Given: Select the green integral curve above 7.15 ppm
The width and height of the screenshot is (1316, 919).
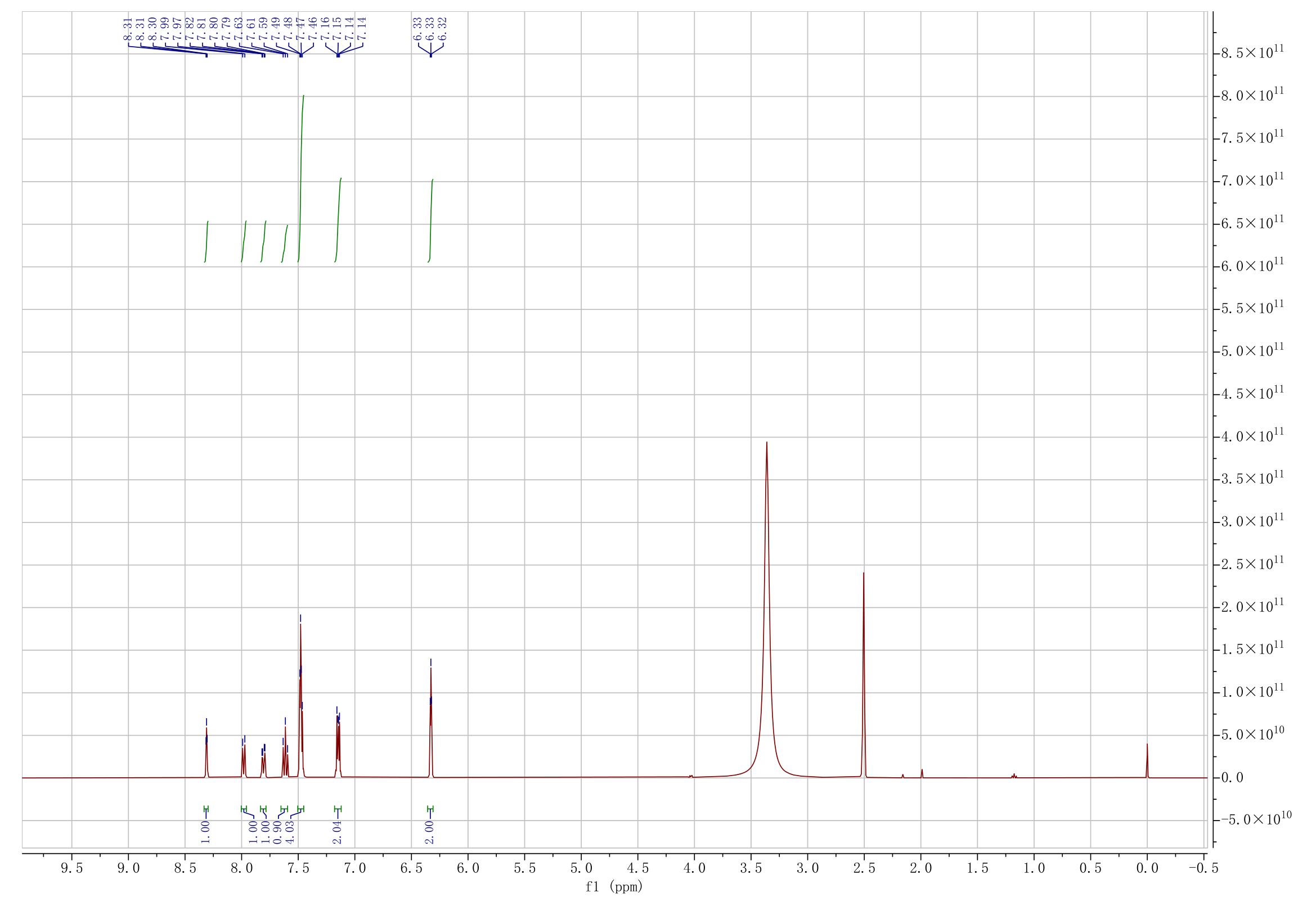Looking at the screenshot, I should click(338, 220).
